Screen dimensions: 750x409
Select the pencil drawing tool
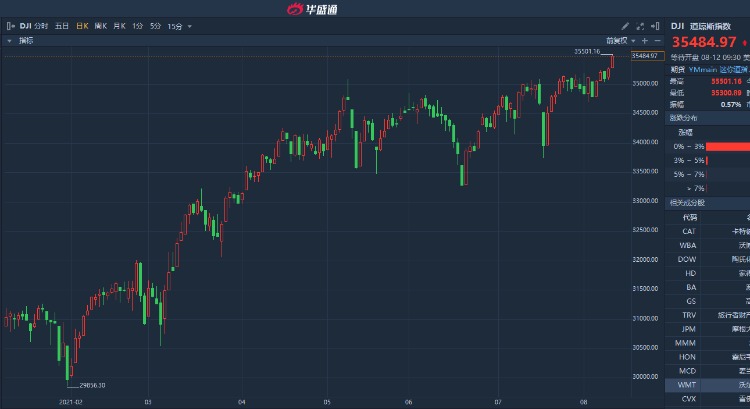(626, 25)
